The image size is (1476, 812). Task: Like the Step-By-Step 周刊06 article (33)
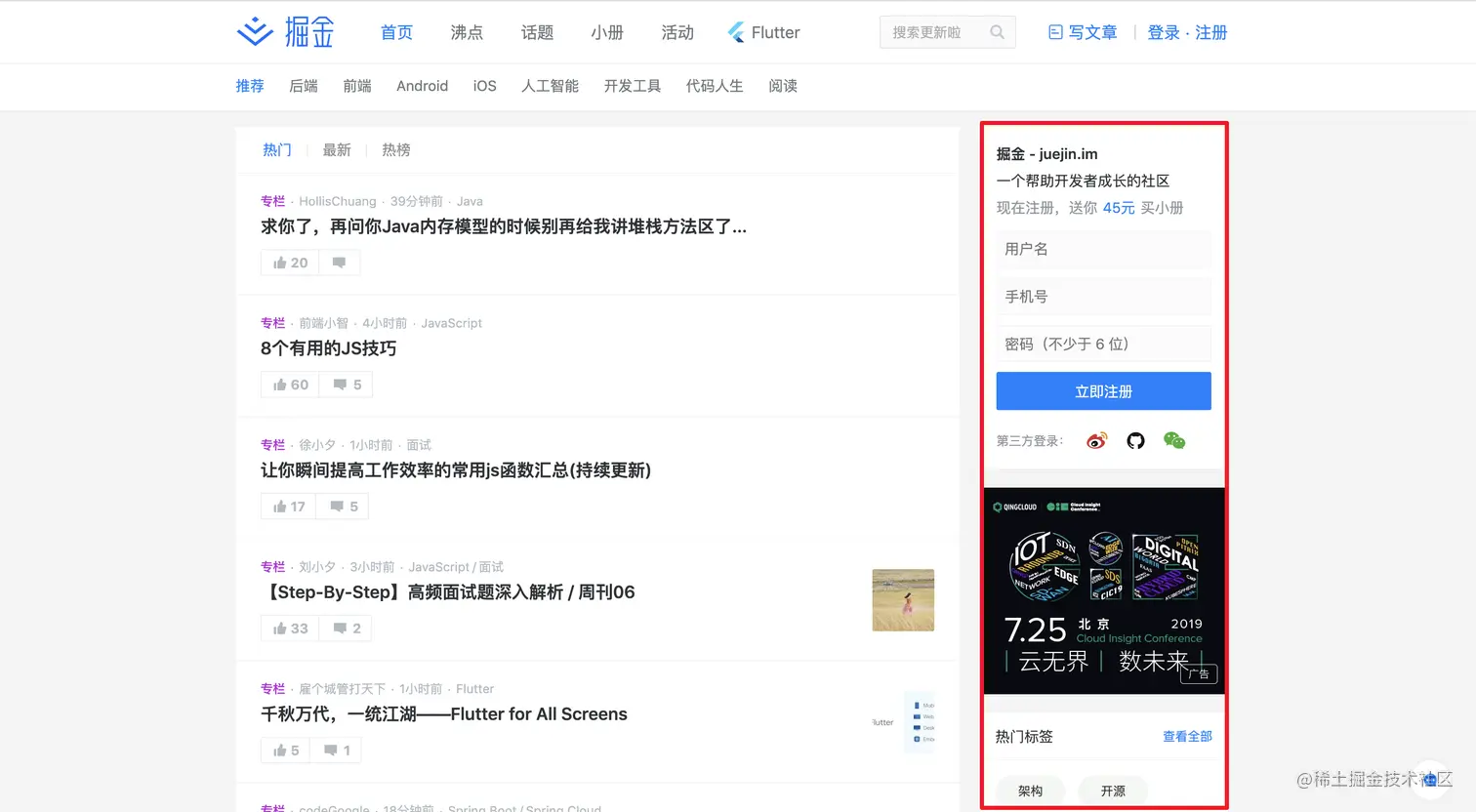coord(290,629)
